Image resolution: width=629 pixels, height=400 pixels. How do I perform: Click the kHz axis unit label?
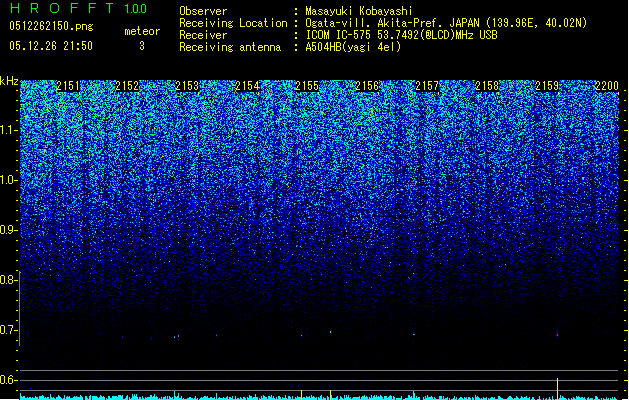9,81
